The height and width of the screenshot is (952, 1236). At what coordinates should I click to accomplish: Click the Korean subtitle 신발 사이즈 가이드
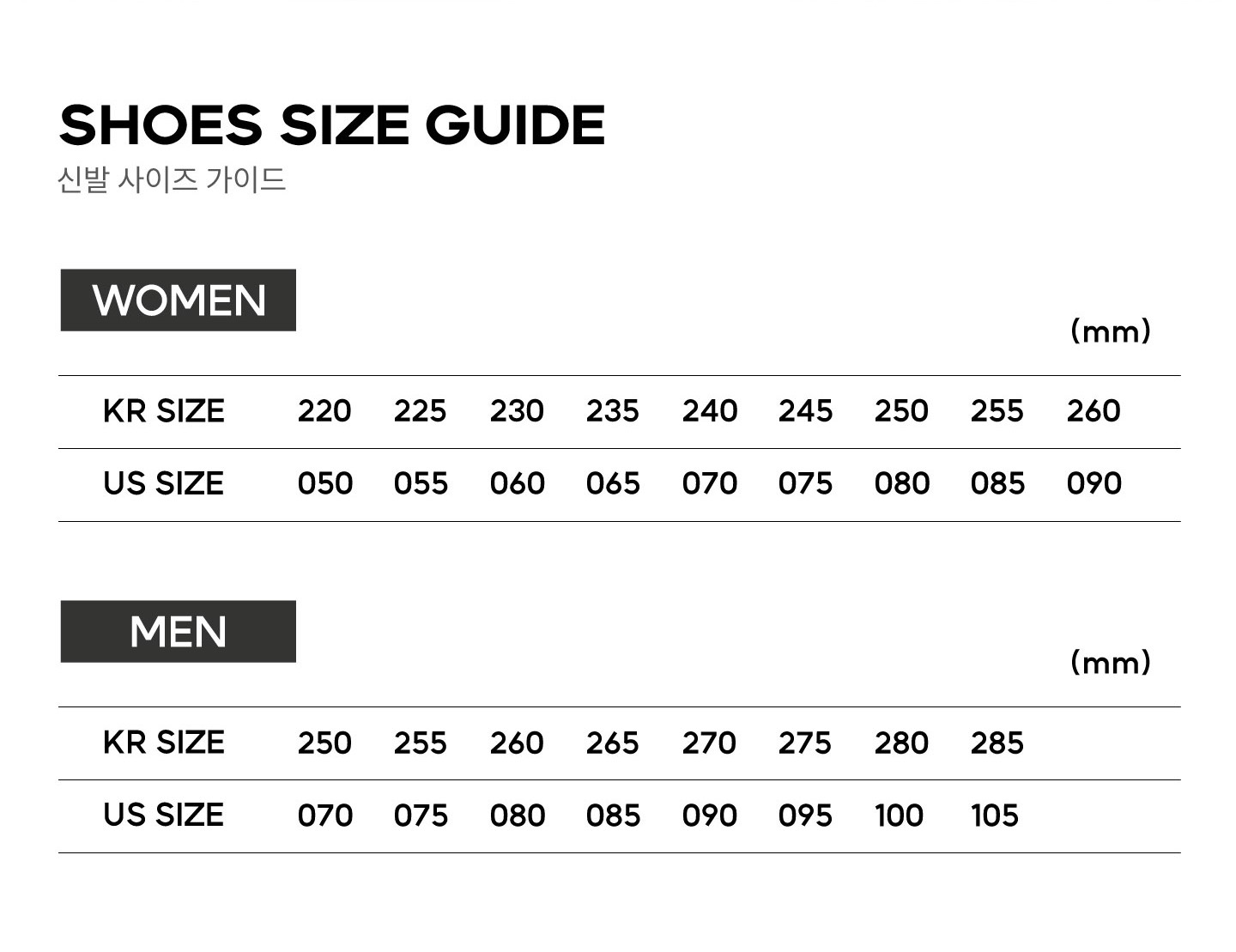[x=172, y=179]
